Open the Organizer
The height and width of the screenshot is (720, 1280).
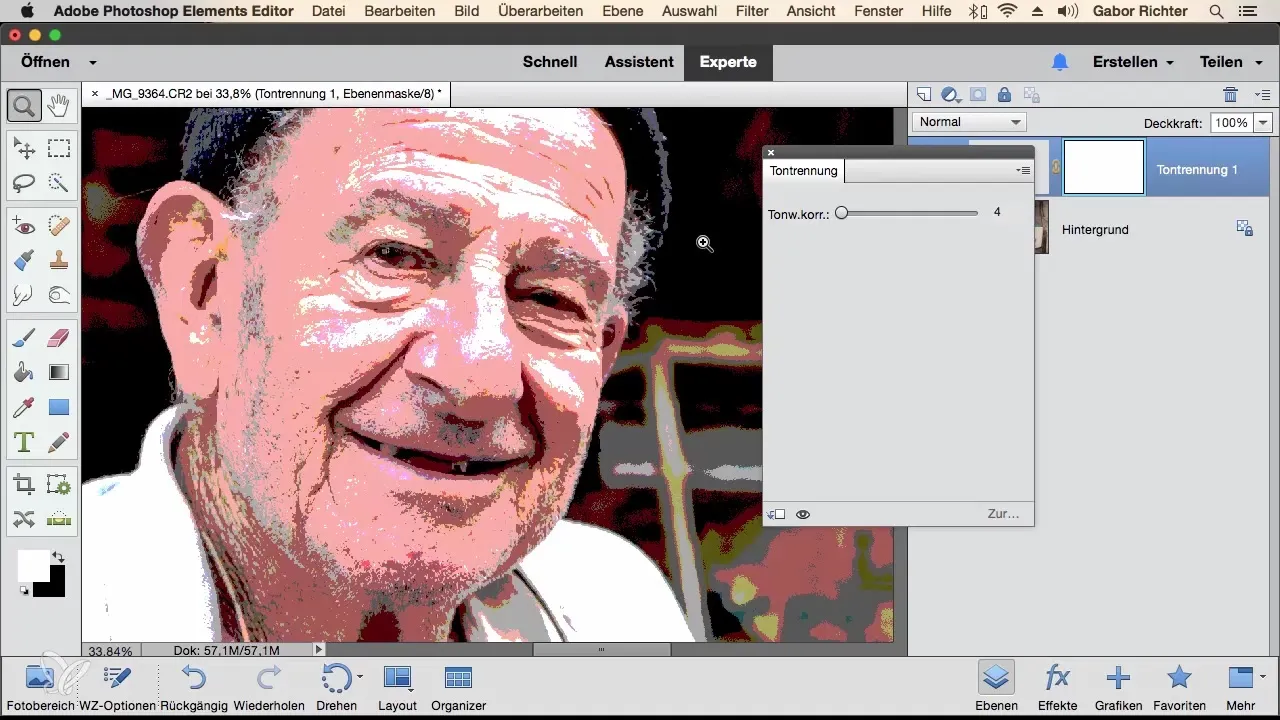point(458,686)
